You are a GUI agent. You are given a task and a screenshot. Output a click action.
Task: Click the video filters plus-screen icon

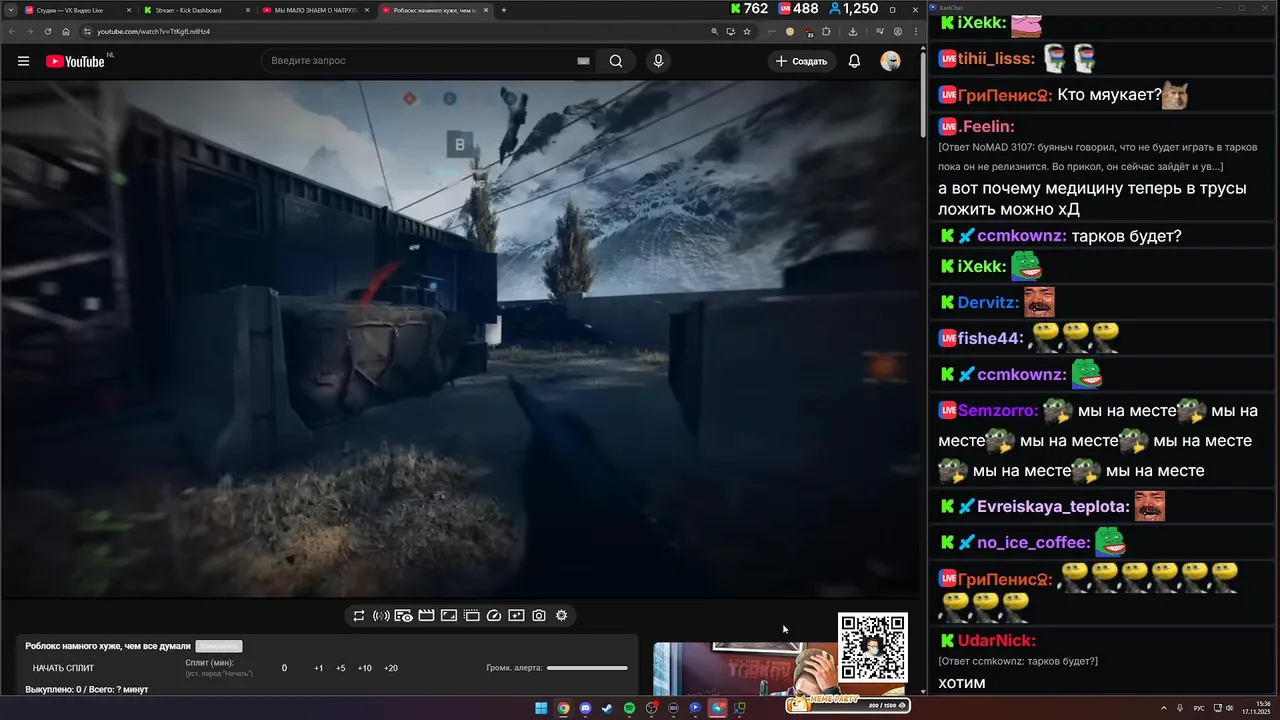[x=516, y=616]
